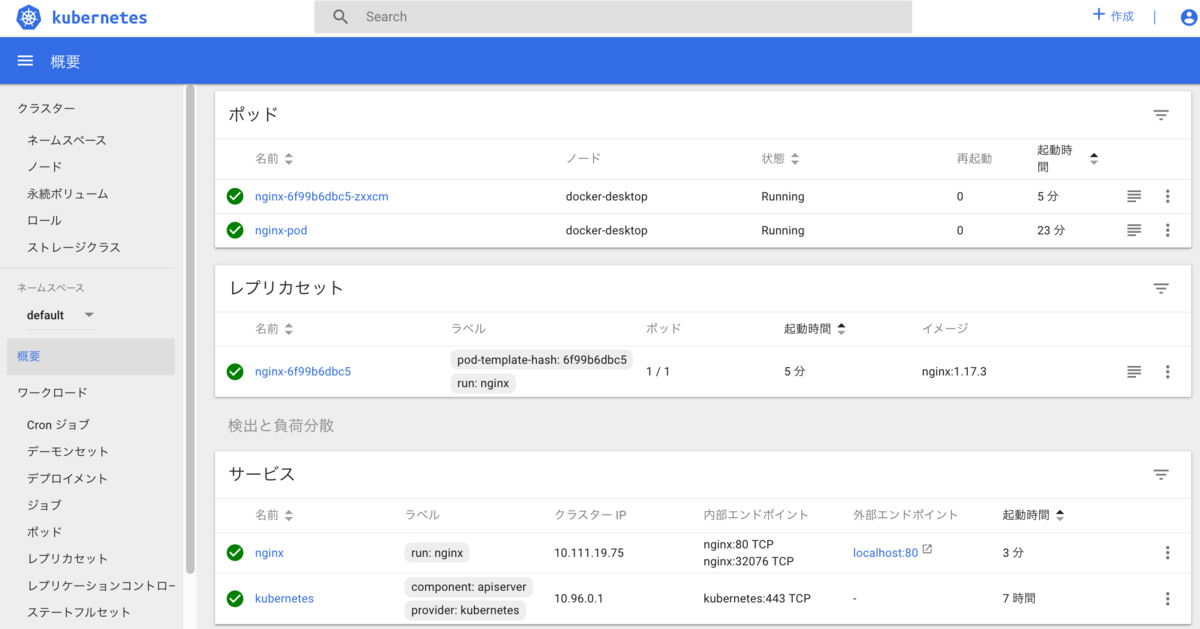Screen dimensions: 1200x629
Task: View logs icon for nginx-pod
Action: click(x=1134, y=230)
